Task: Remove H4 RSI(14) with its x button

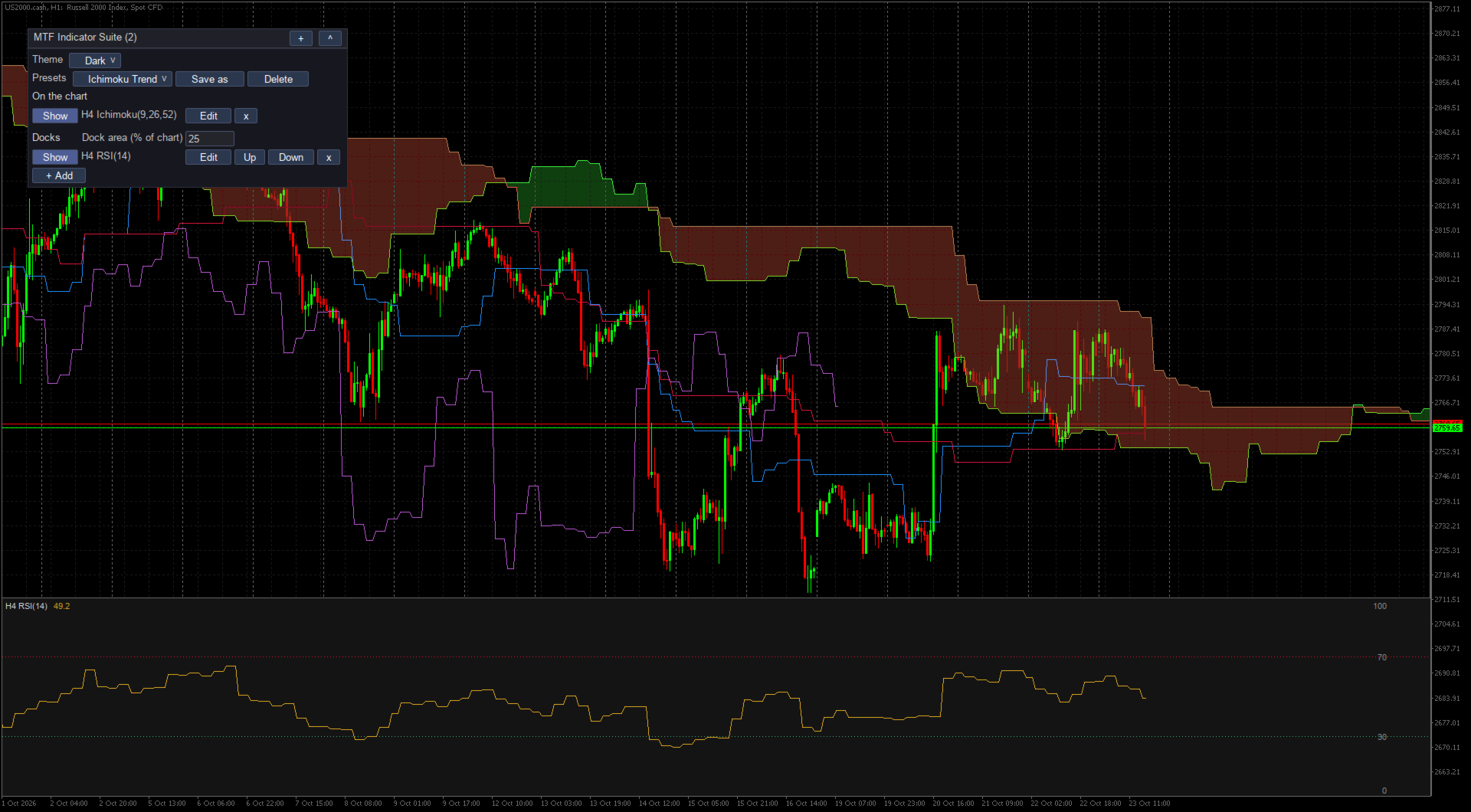Action: pyautogui.click(x=329, y=157)
